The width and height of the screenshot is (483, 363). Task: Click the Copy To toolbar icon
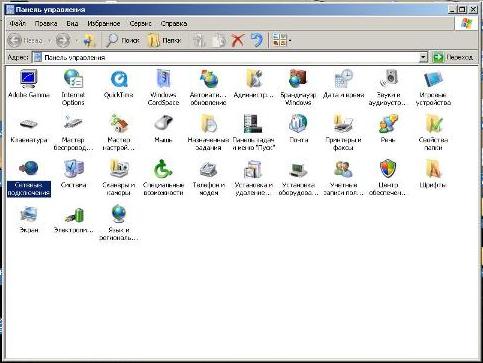tap(219, 41)
